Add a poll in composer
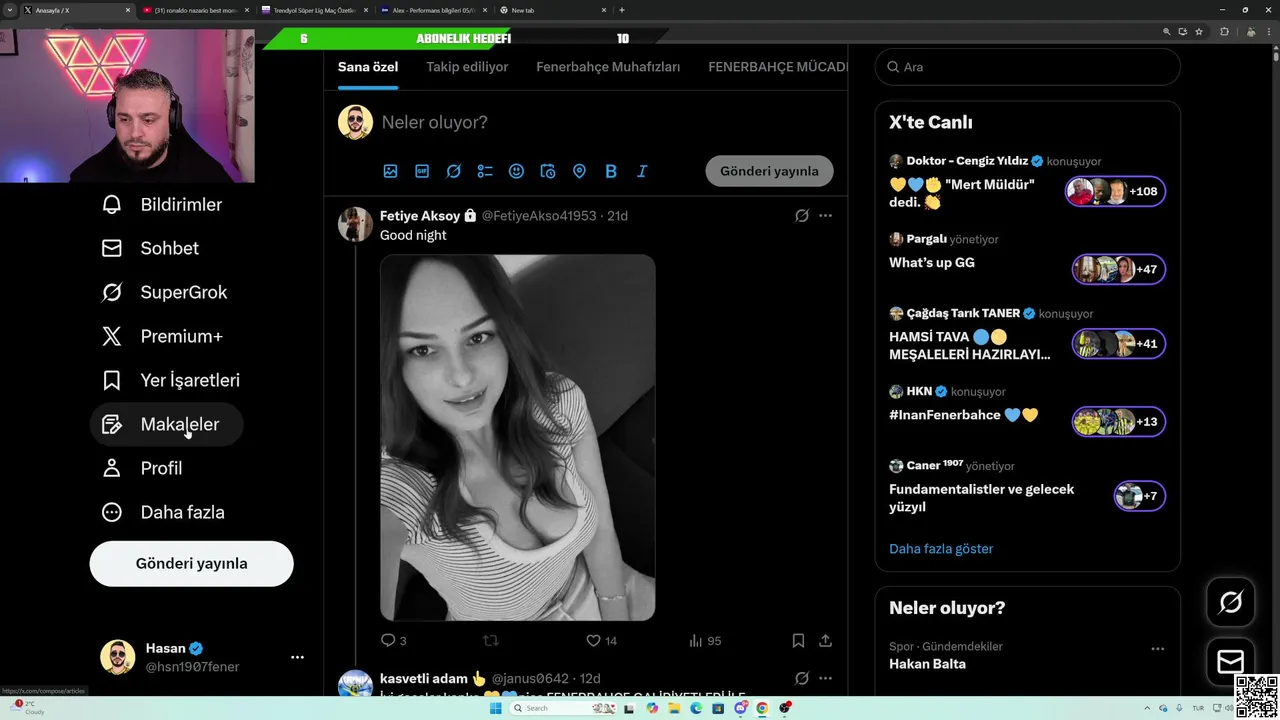This screenshot has width=1280, height=720. click(485, 171)
